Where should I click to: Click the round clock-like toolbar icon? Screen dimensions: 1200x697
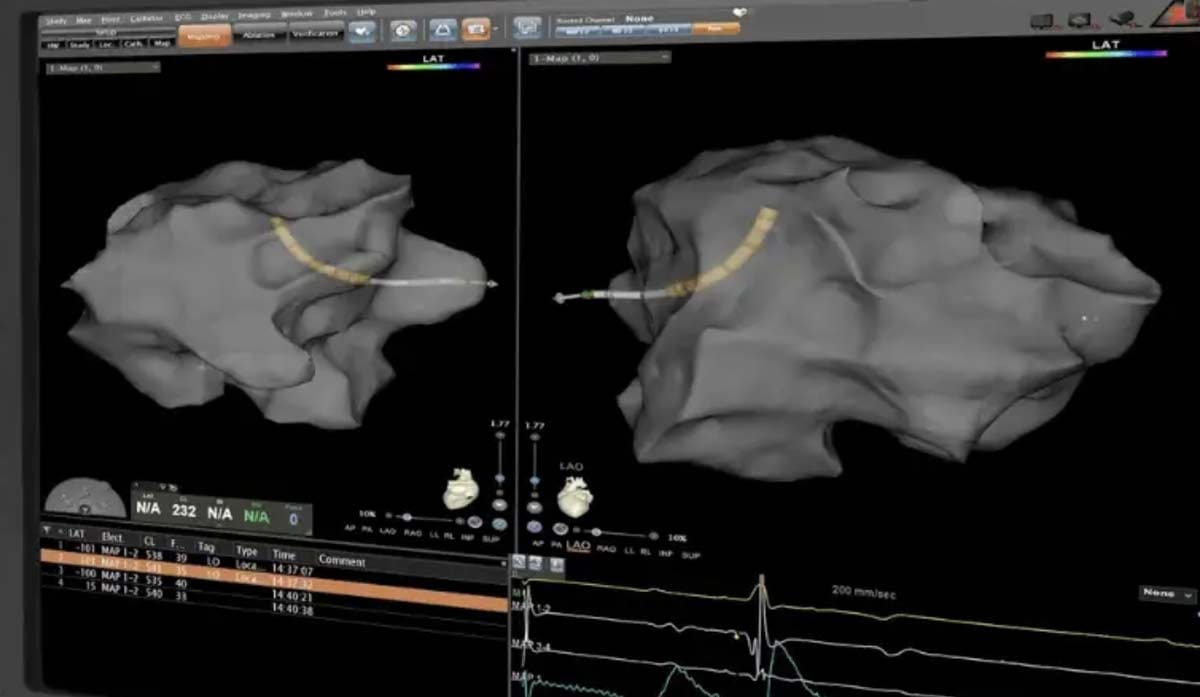pyautogui.click(x=403, y=31)
